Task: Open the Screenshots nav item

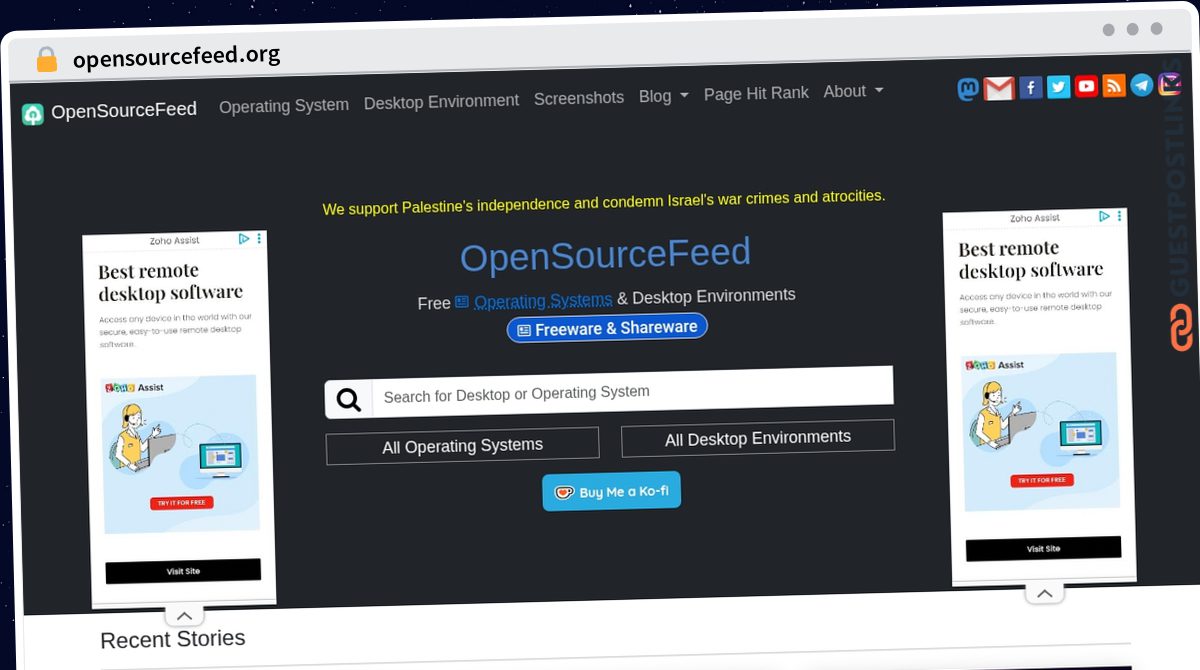Action: [x=579, y=98]
